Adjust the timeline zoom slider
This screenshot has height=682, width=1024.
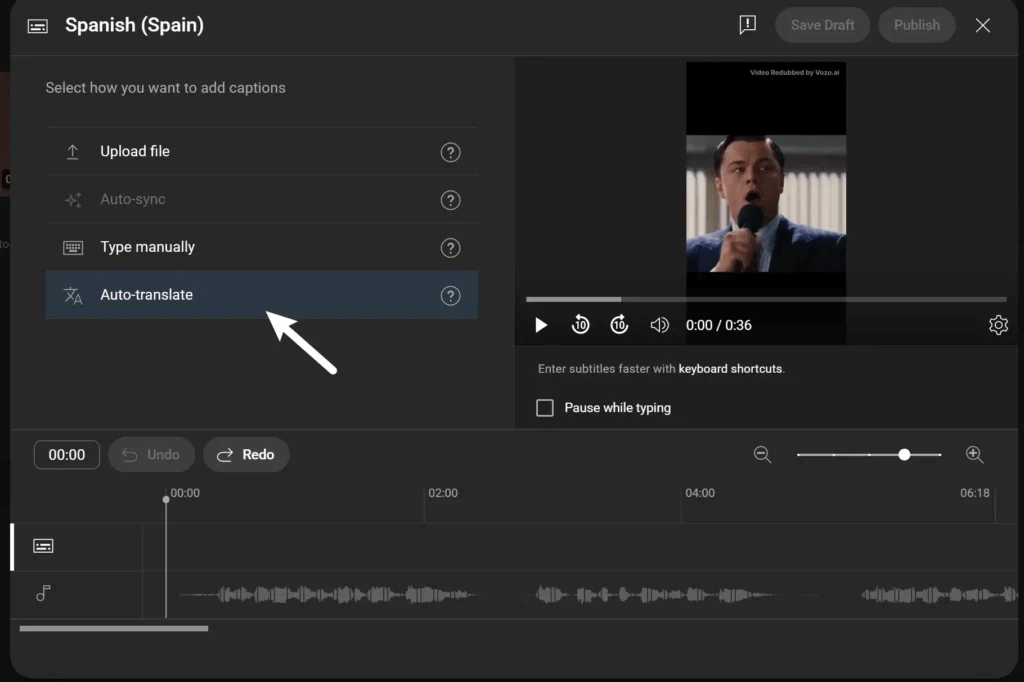[904, 454]
